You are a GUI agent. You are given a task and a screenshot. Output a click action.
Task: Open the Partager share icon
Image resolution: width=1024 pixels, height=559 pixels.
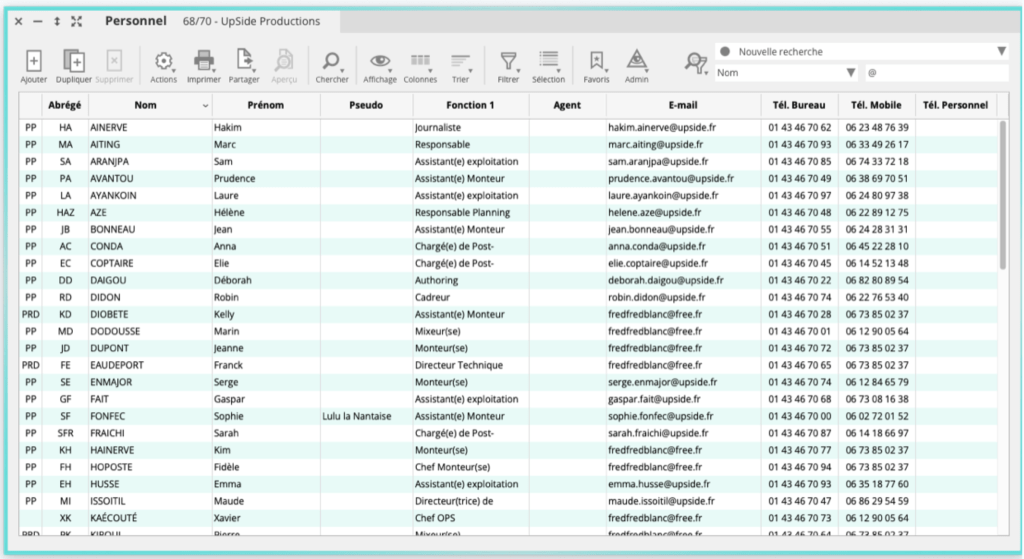(x=244, y=62)
